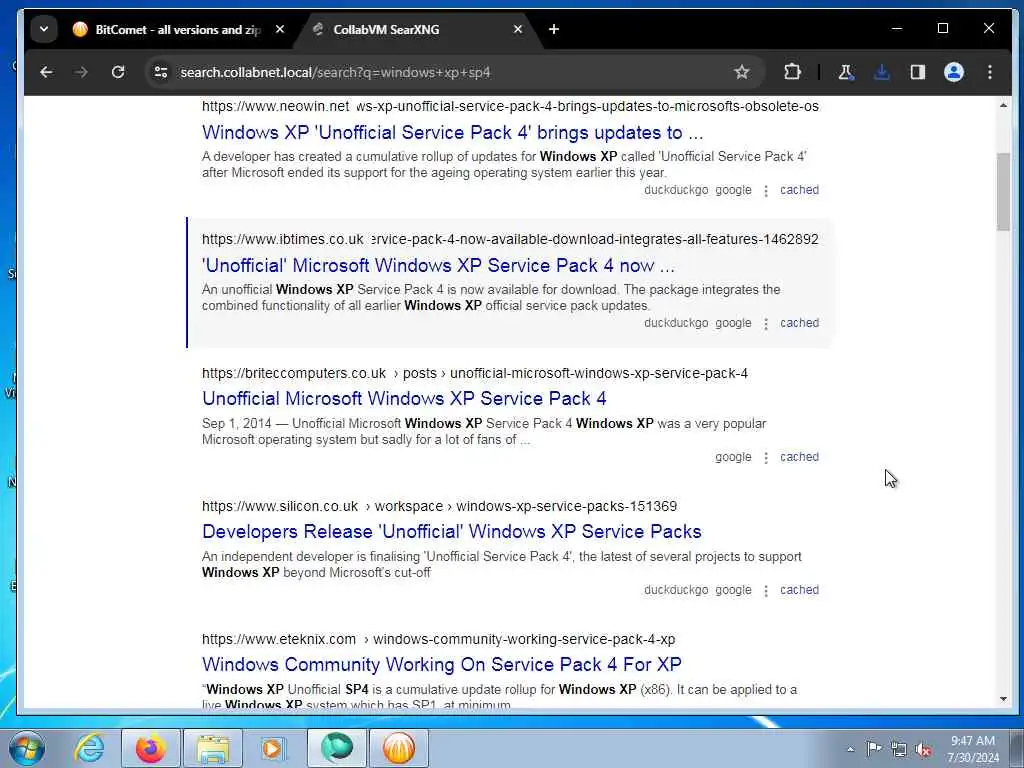
Task: Click the muted volume tray icon
Action: coord(923,749)
